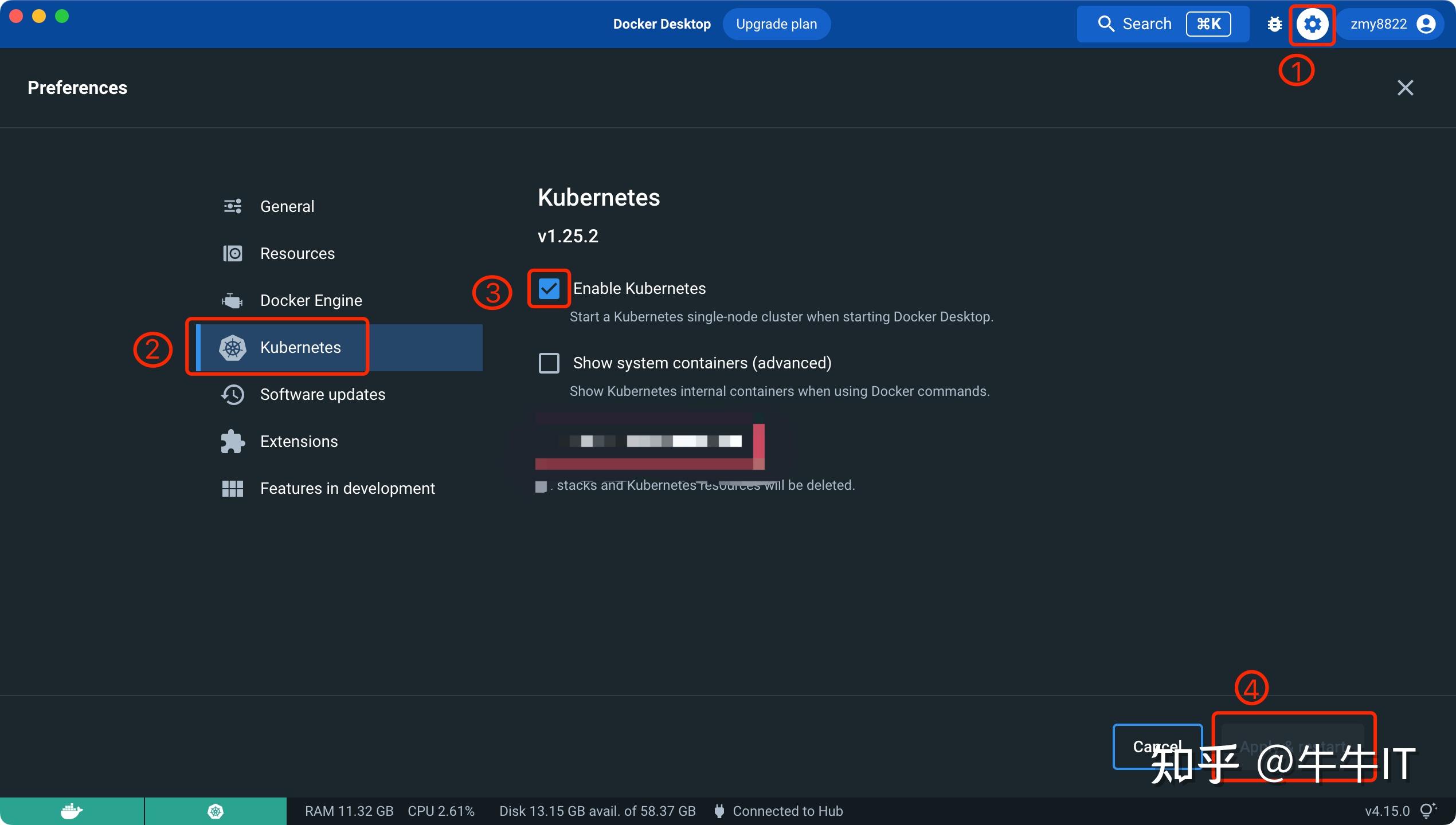Open Features in development settings

[347, 488]
